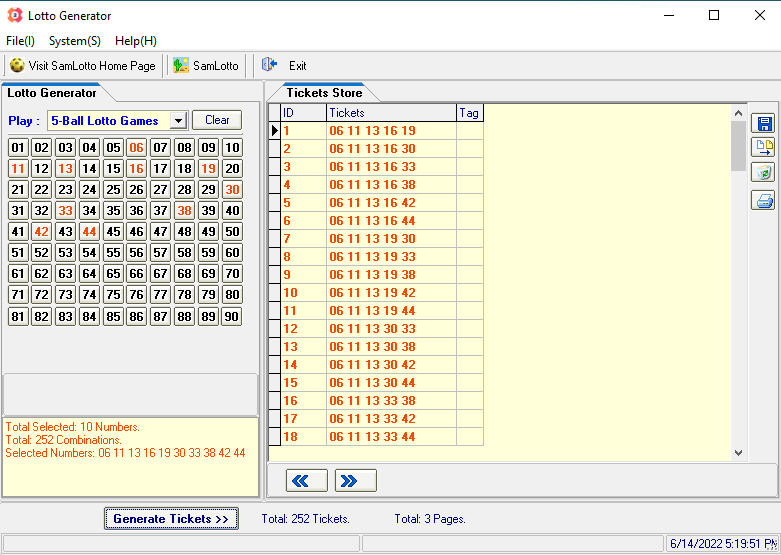781x555 pixels.
Task: Open the Help(H) menu
Action: click(x=135, y=41)
